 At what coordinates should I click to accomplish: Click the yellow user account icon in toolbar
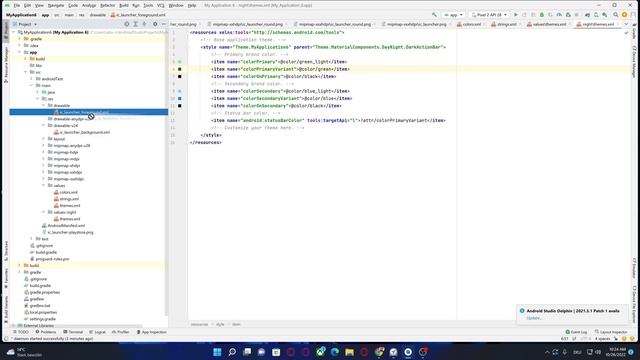[624, 15]
